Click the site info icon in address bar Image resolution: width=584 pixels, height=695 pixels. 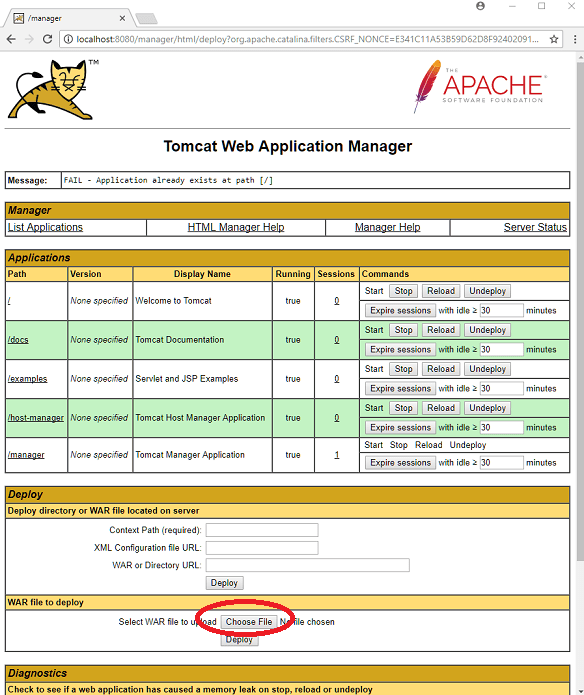[68, 39]
